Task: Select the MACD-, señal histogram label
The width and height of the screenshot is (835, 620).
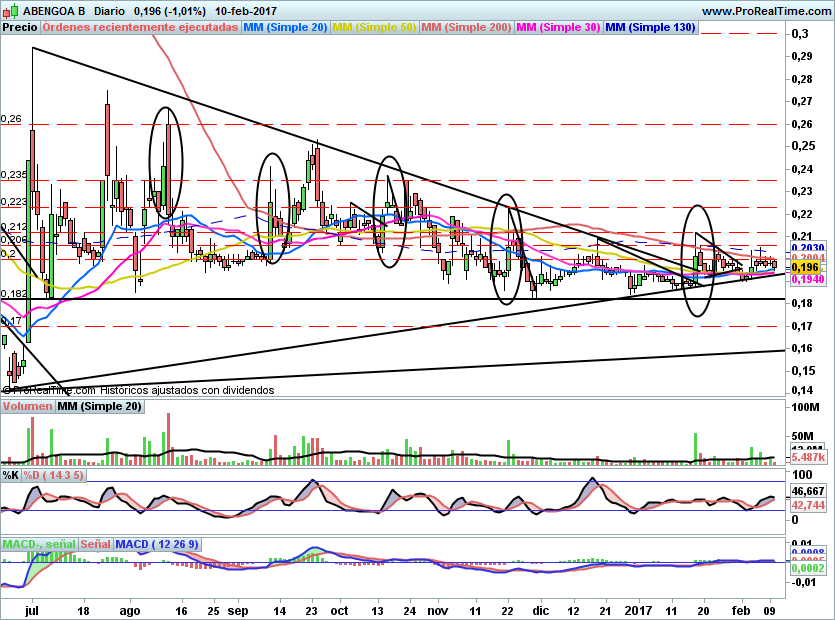Action: pyautogui.click(x=39, y=544)
